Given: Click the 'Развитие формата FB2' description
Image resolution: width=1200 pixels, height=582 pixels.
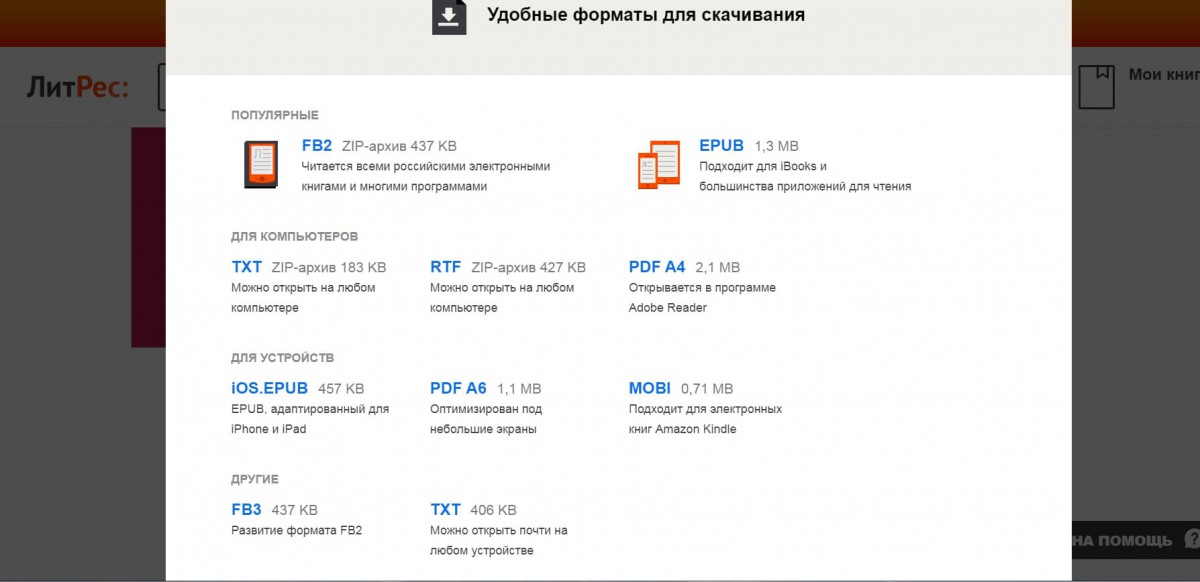Looking at the screenshot, I should [296, 530].
